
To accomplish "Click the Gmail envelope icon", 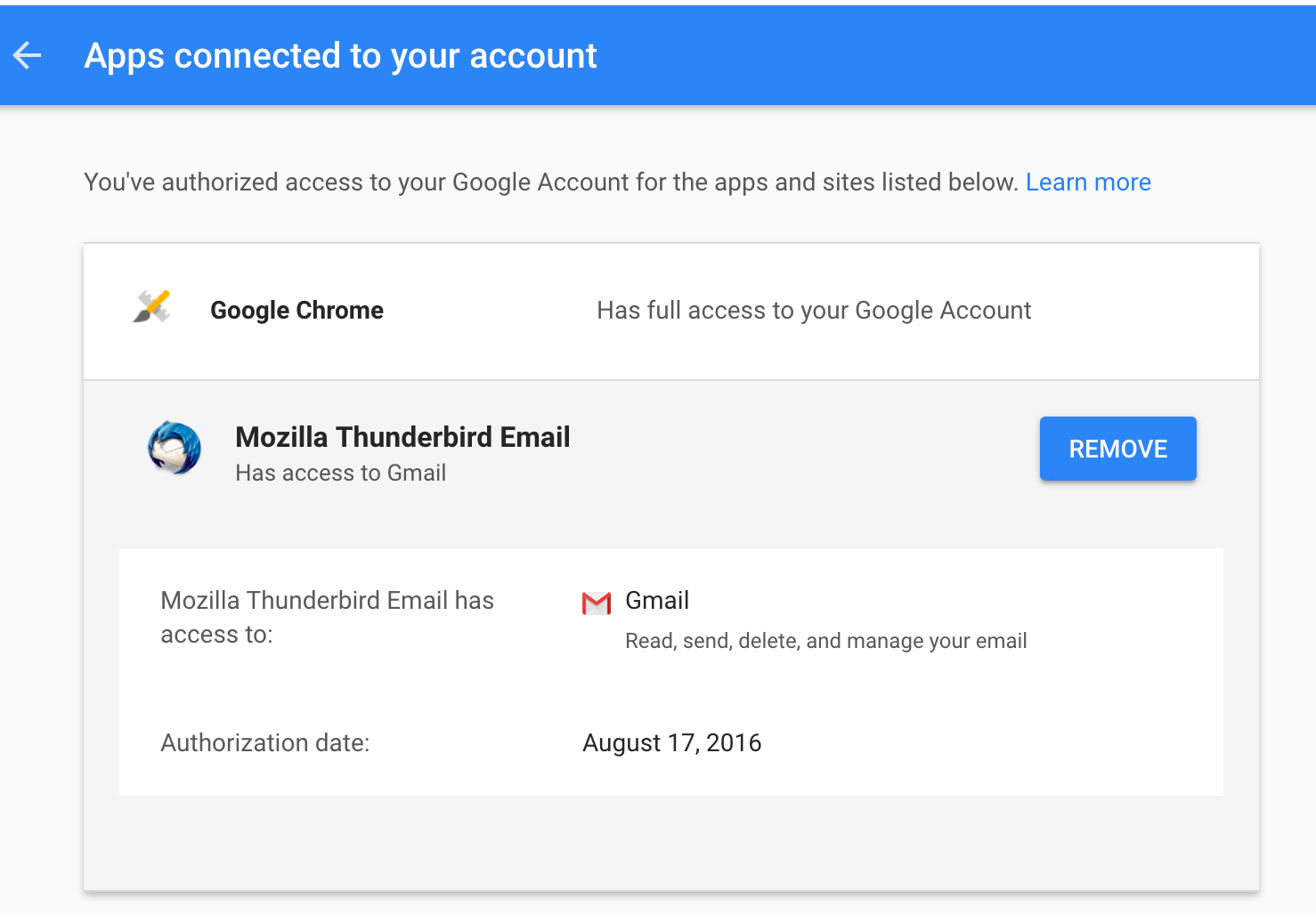I will point(595,602).
